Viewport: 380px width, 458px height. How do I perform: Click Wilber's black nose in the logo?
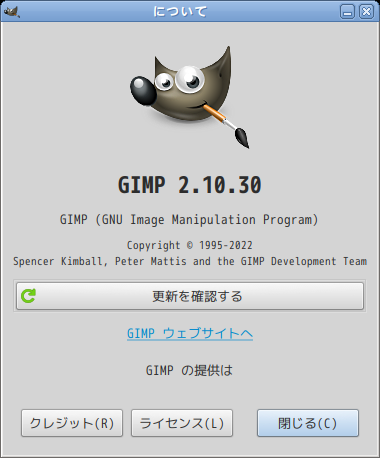143,91
